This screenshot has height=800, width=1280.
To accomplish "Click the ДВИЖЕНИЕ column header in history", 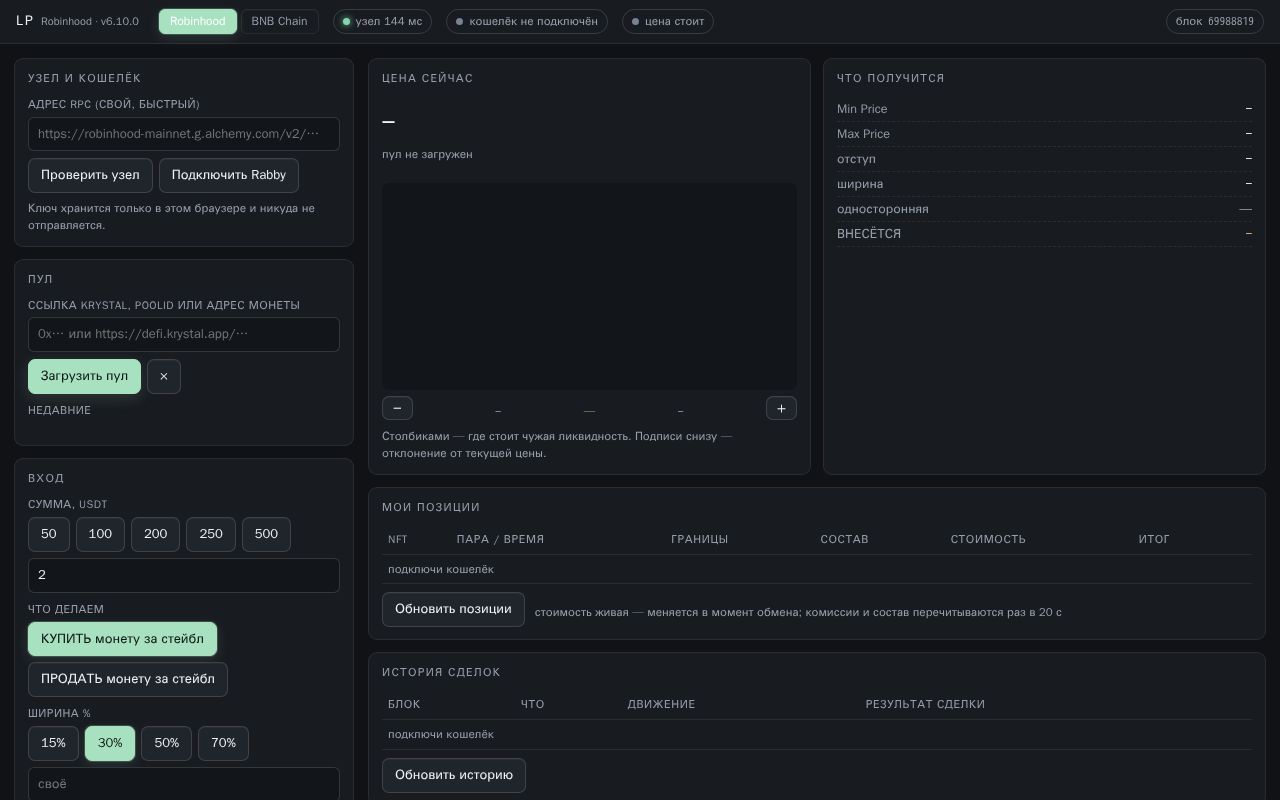I will click(661, 704).
